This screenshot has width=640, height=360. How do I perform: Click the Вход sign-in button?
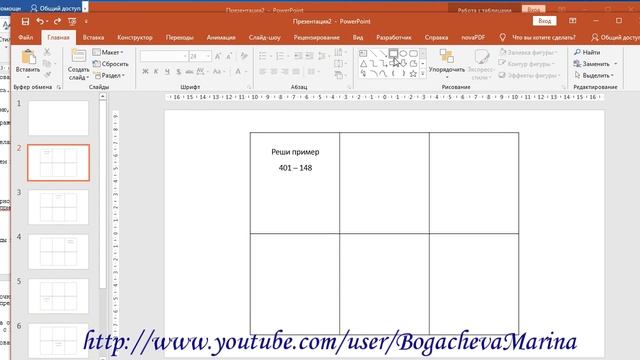point(544,21)
